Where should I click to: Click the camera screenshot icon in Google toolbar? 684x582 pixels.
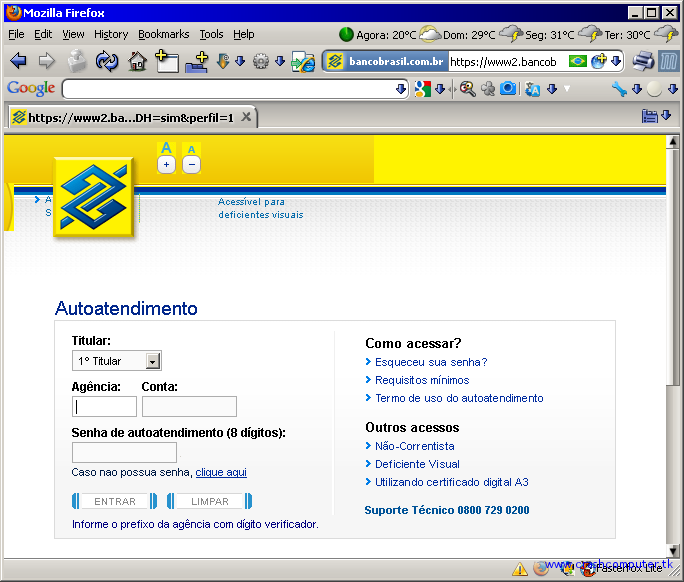[x=508, y=89]
